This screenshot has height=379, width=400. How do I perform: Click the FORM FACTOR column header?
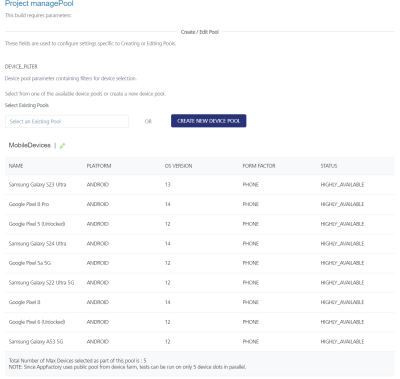click(259, 166)
